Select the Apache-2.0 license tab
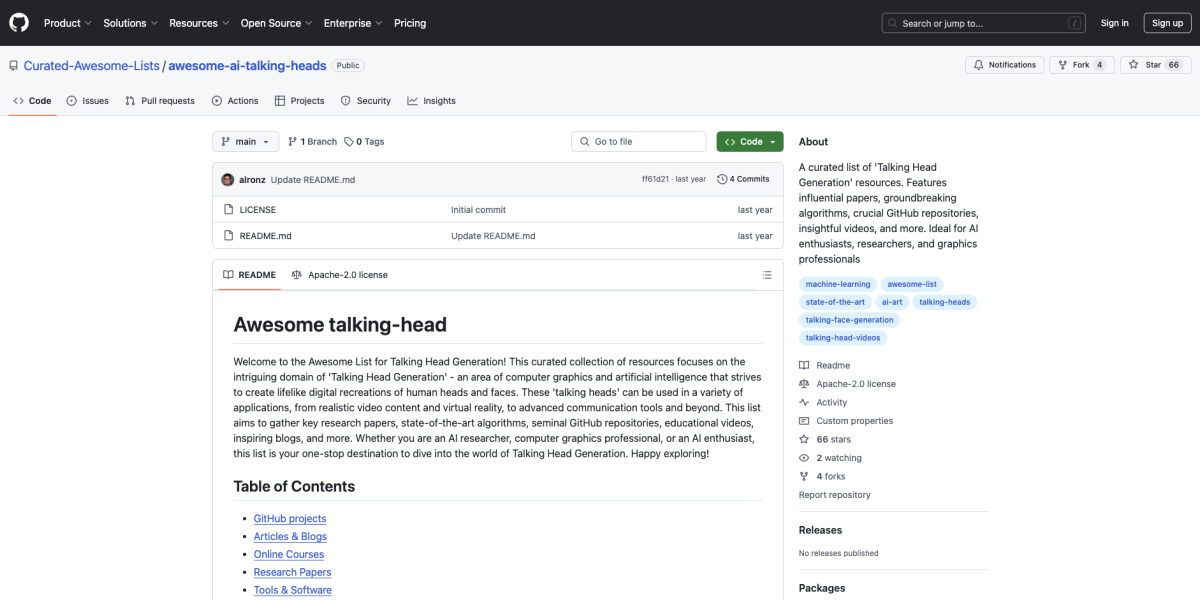Image resolution: width=1200 pixels, height=600 pixels. click(x=340, y=275)
